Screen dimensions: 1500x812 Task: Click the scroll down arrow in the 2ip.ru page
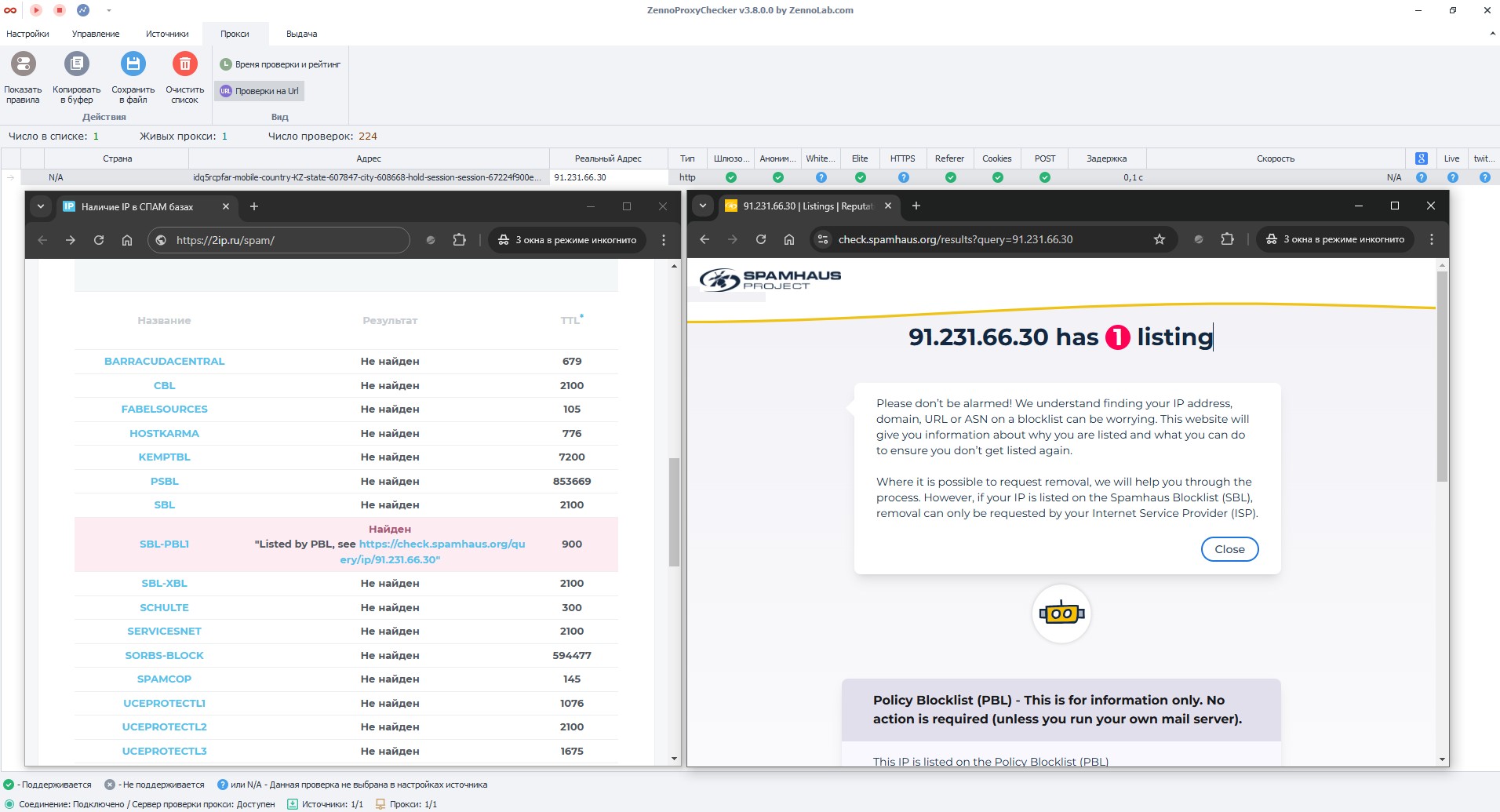(x=674, y=759)
